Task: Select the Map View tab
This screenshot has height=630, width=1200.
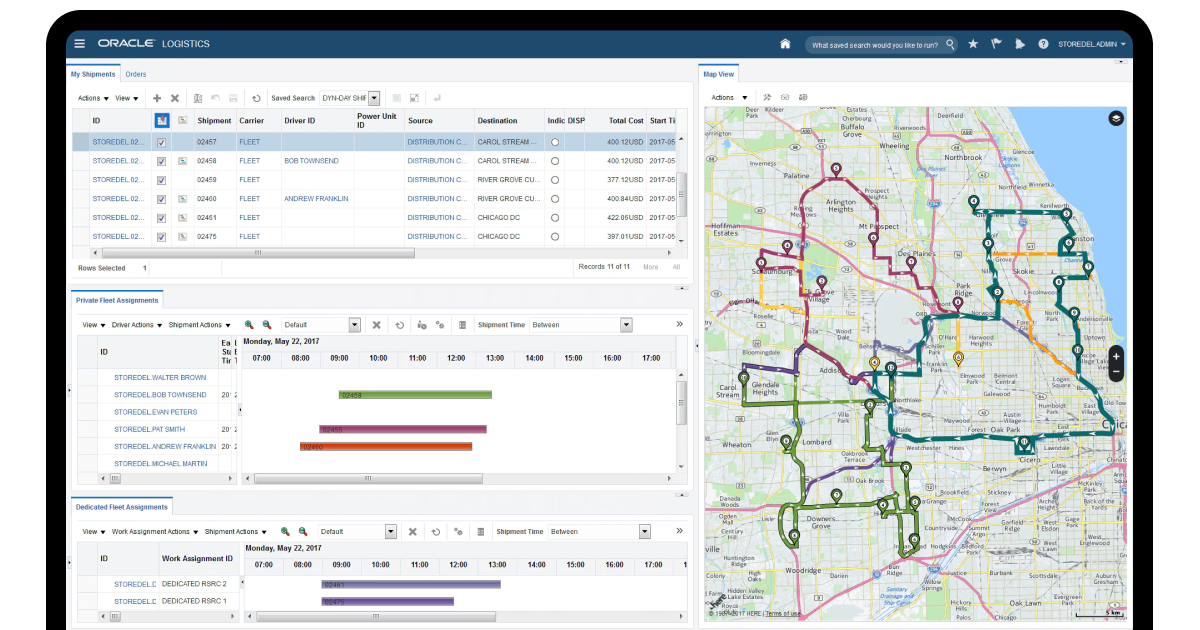Action: click(719, 74)
